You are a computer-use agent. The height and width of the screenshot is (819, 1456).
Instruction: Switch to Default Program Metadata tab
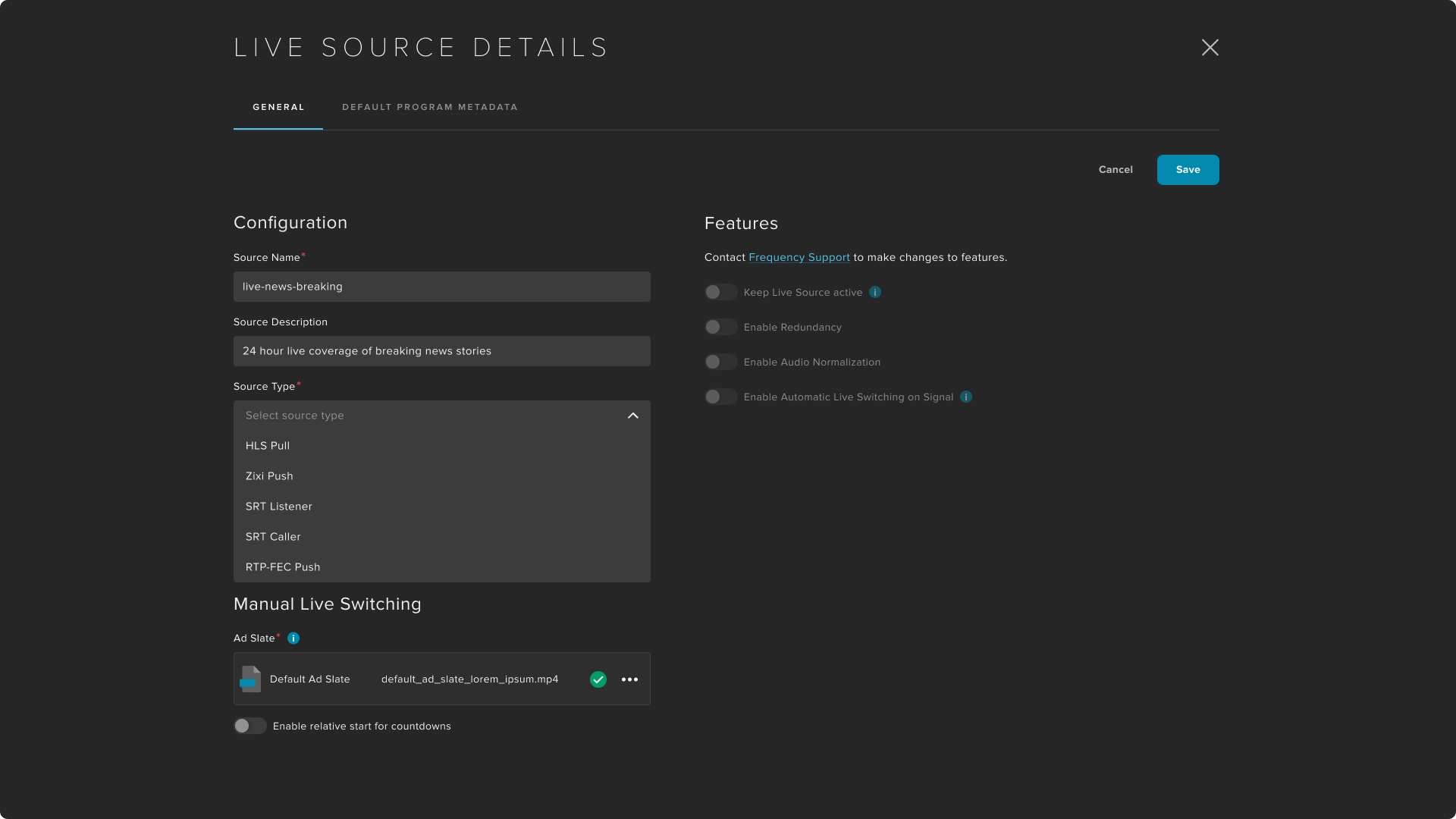430,107
